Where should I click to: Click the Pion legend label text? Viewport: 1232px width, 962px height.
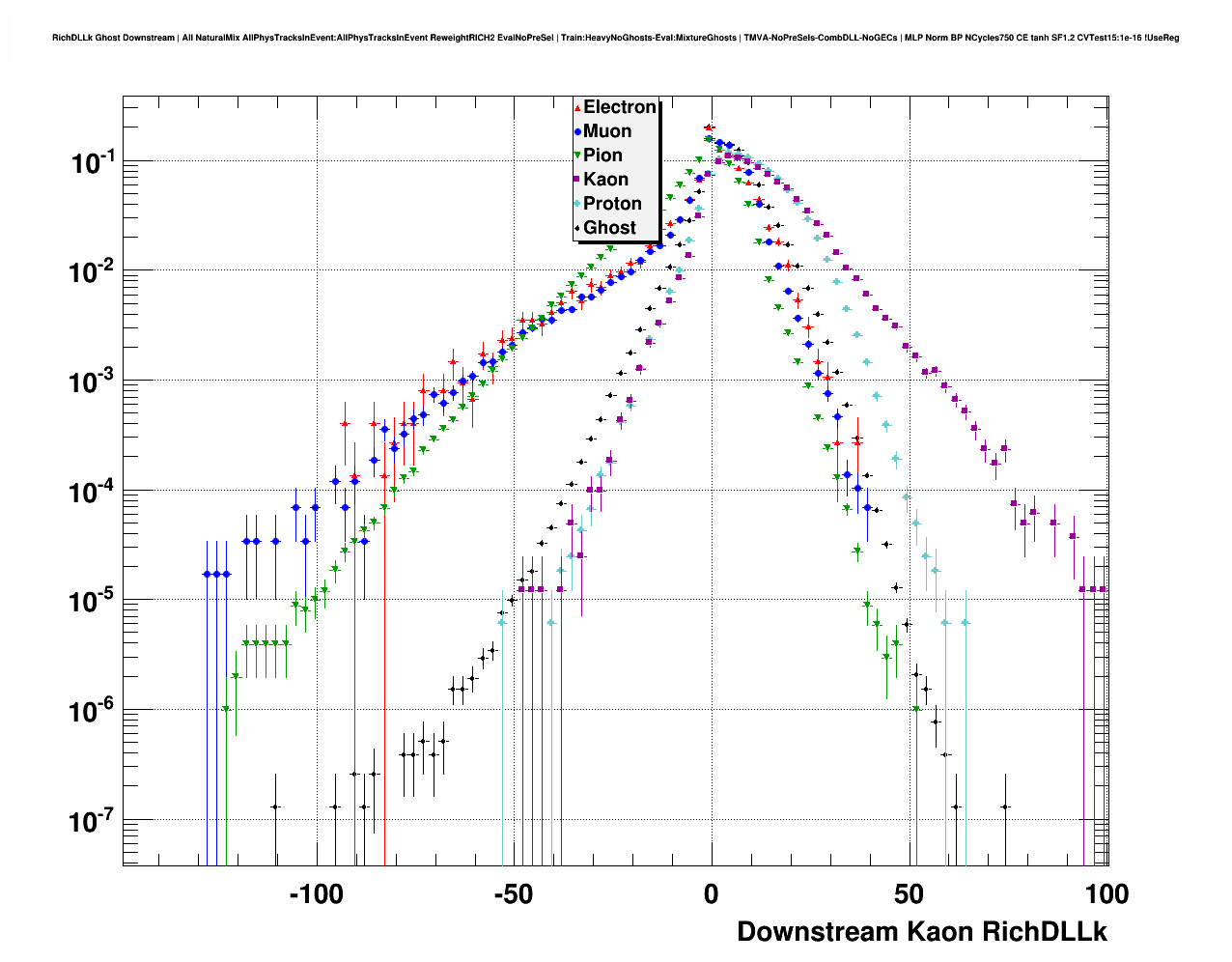(x=602, y=156)
